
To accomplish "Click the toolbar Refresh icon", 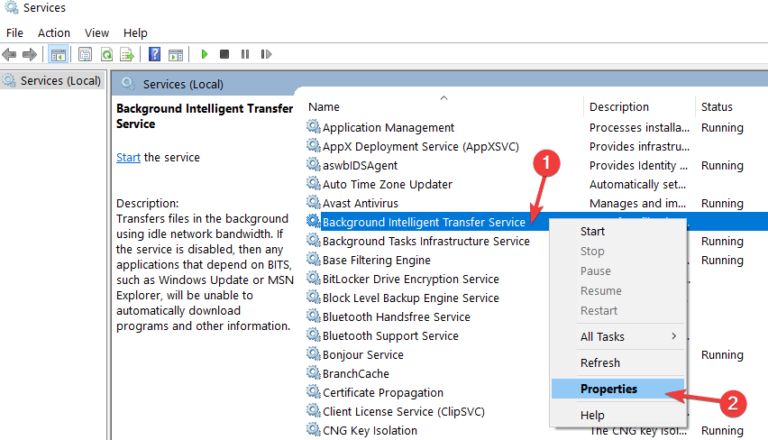I will point(106,54).
